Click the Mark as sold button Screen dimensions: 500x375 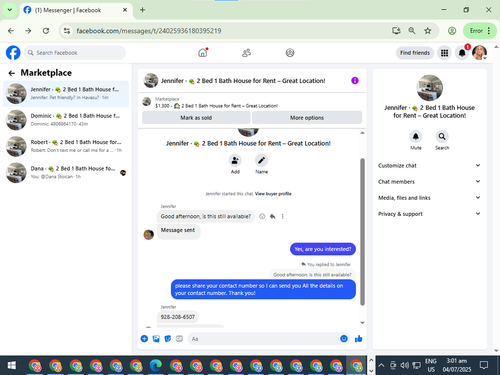(x=196, y=118)
